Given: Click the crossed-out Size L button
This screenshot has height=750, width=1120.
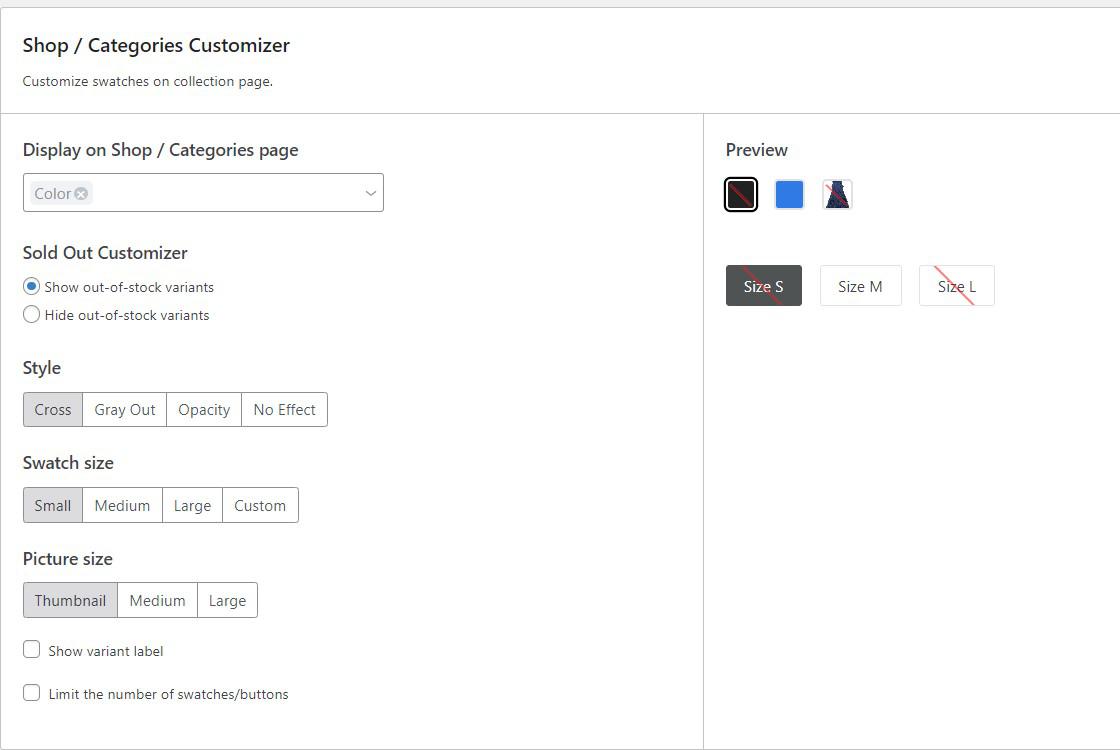Looking at the screenshot, I should pyautogui.click(x=956, y=285).
